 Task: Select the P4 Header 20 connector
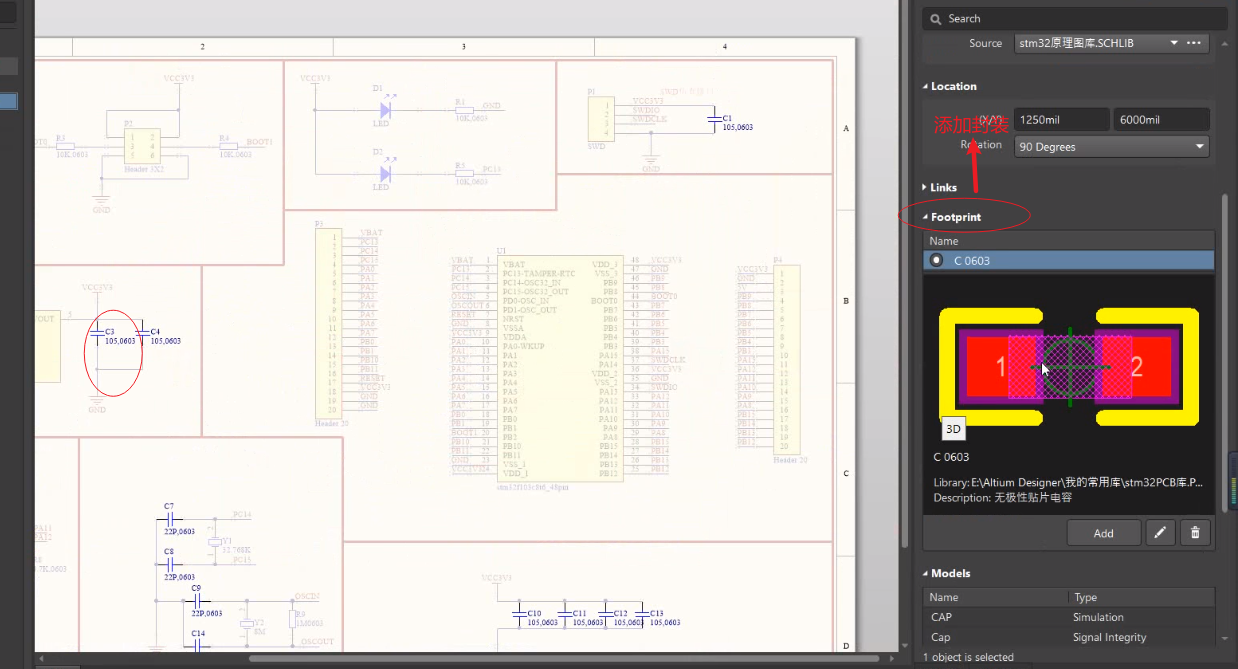(788, 360)
